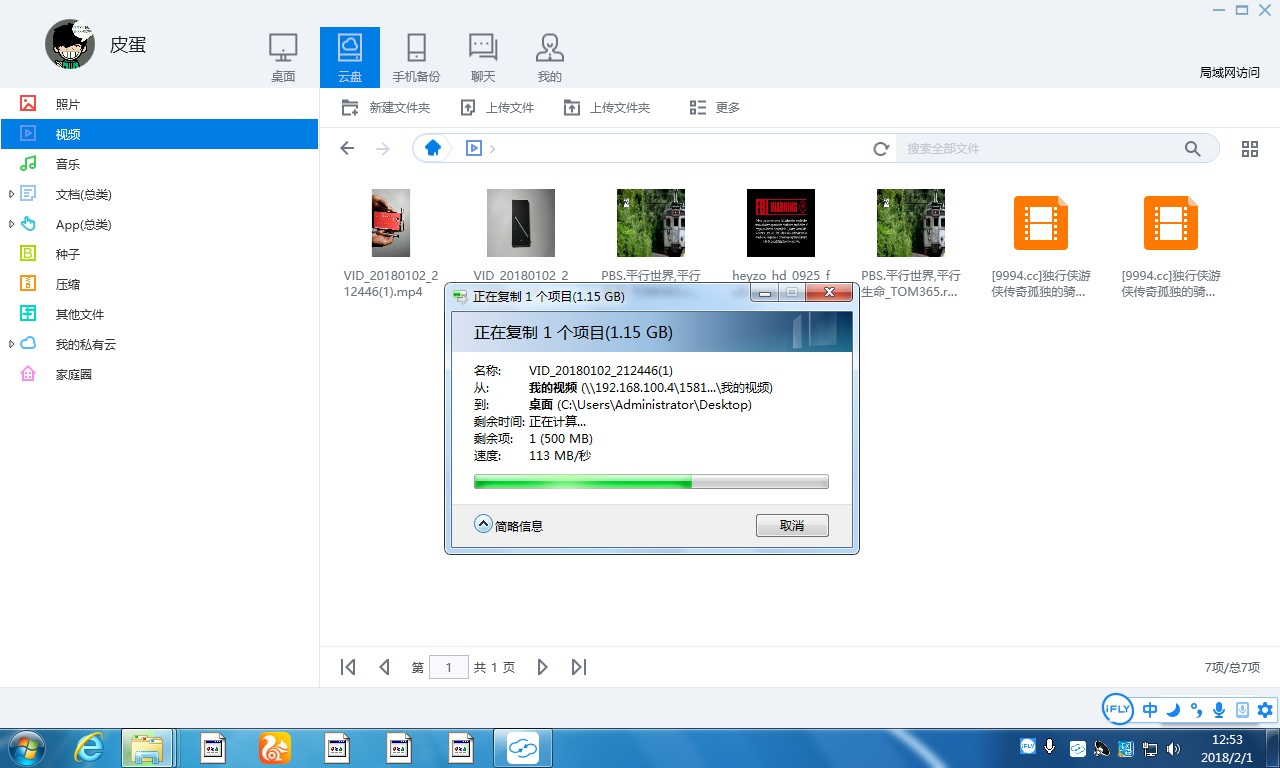The height and width of the screenshot is (768, 1280).
Task: Expand the 文档(总类) tree arrow
Action: pyautogui.click(x=11, y=194)
